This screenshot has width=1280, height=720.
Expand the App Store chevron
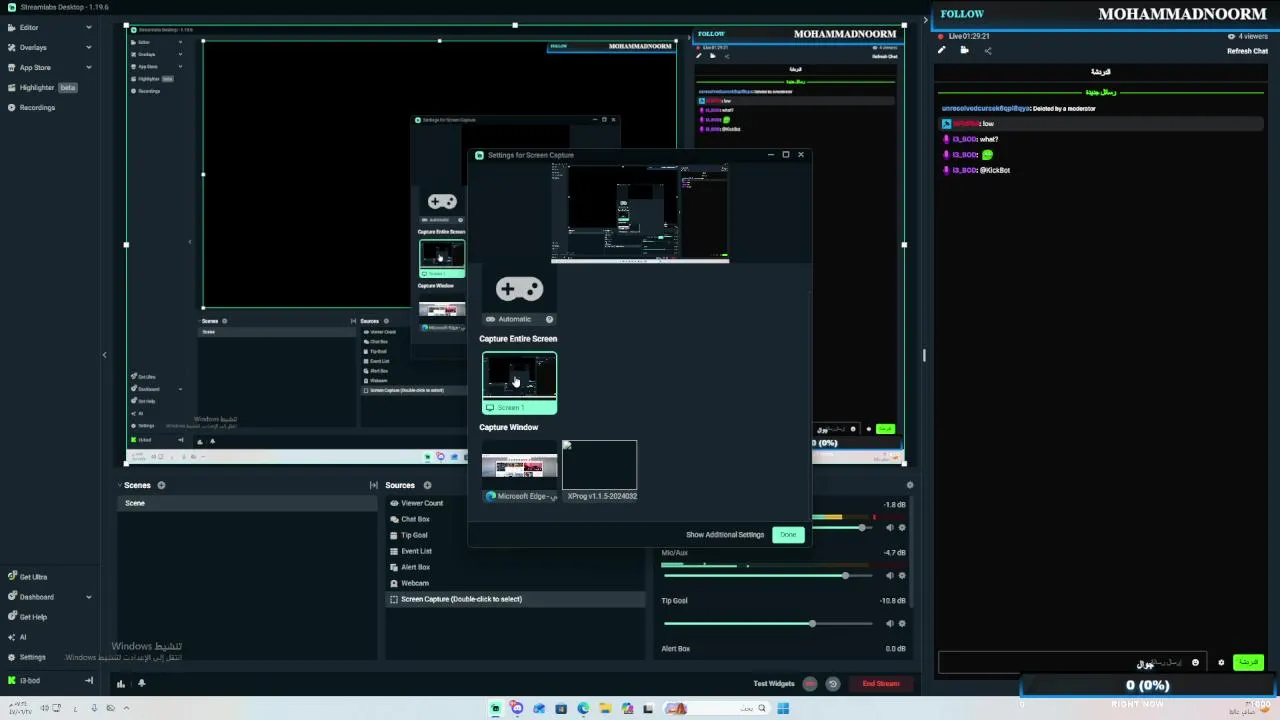coord(88,67)
